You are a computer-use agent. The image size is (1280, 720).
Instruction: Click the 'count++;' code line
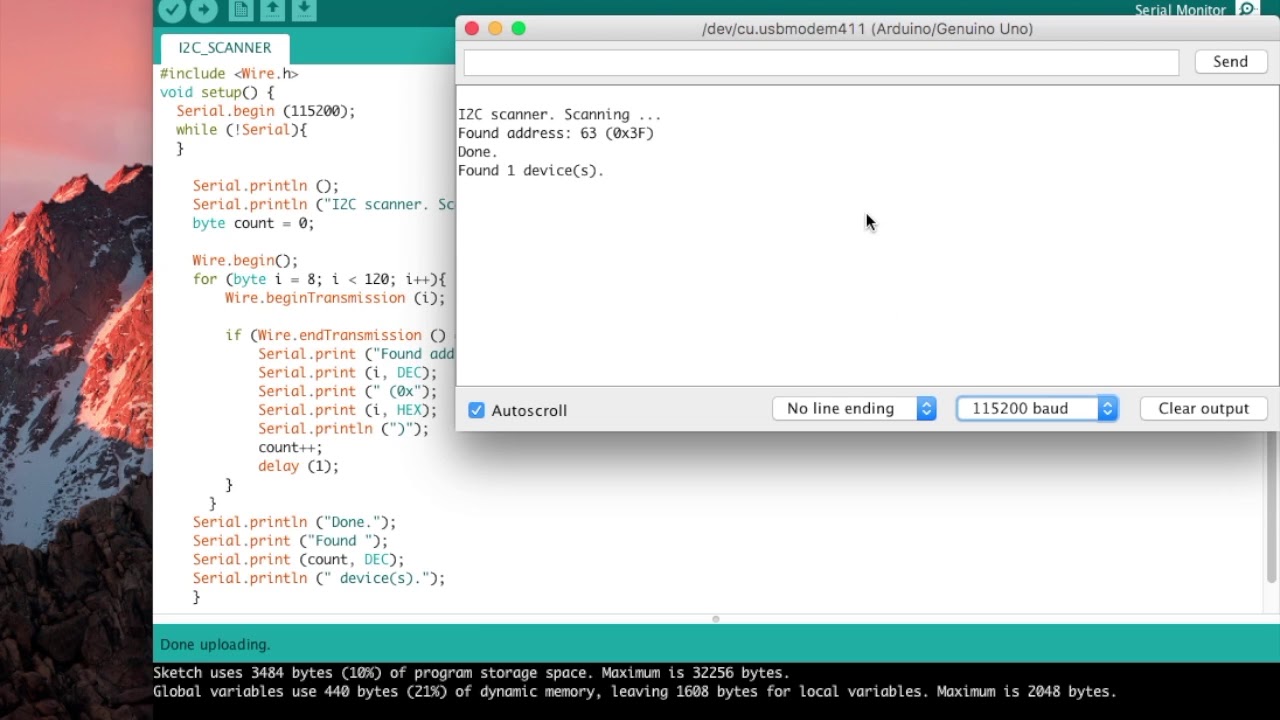click(290, 448)
